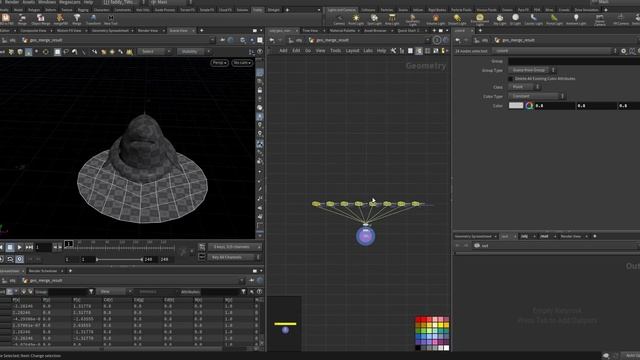Click the Transform shelf tool
Image resolution: width=640 pixels, height=360 pixels.
[93, 19]
